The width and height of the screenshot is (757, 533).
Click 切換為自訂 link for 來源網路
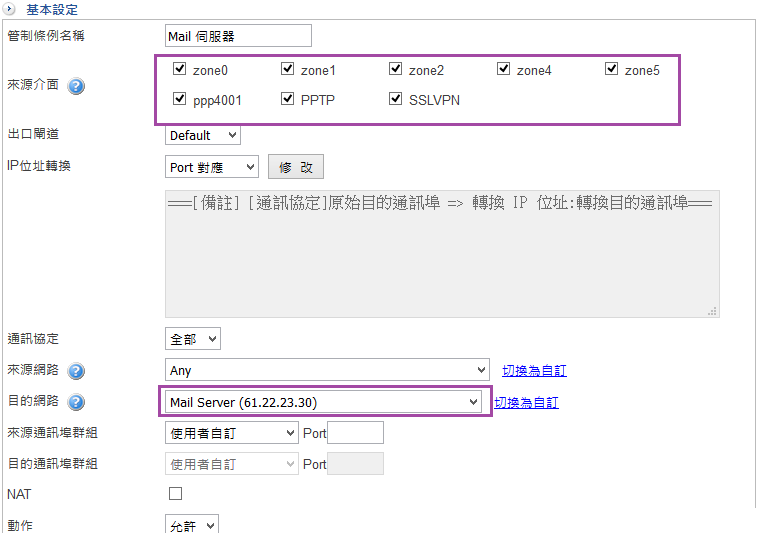click(x=534, y=371)
